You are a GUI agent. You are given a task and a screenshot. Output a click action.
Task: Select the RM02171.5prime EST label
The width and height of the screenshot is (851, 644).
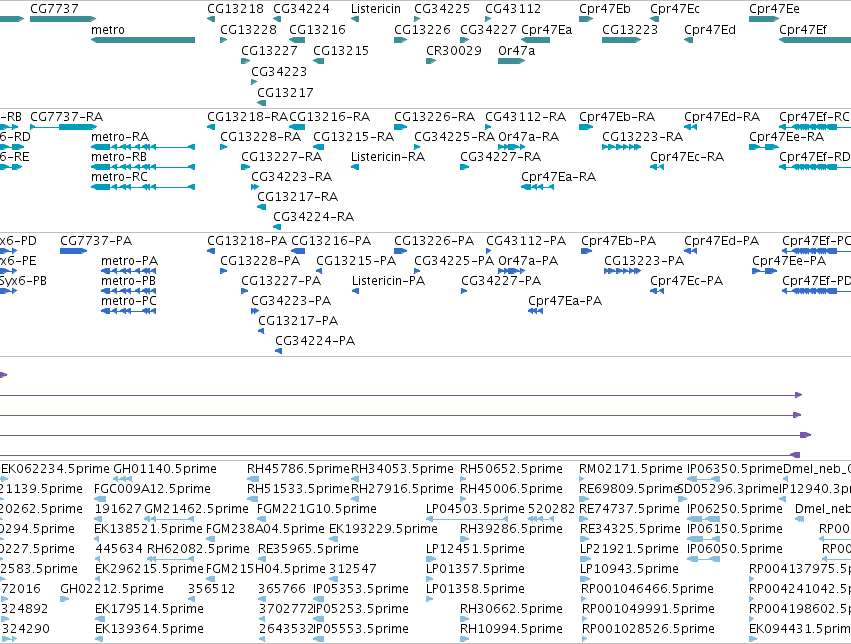tap(630, 469)
